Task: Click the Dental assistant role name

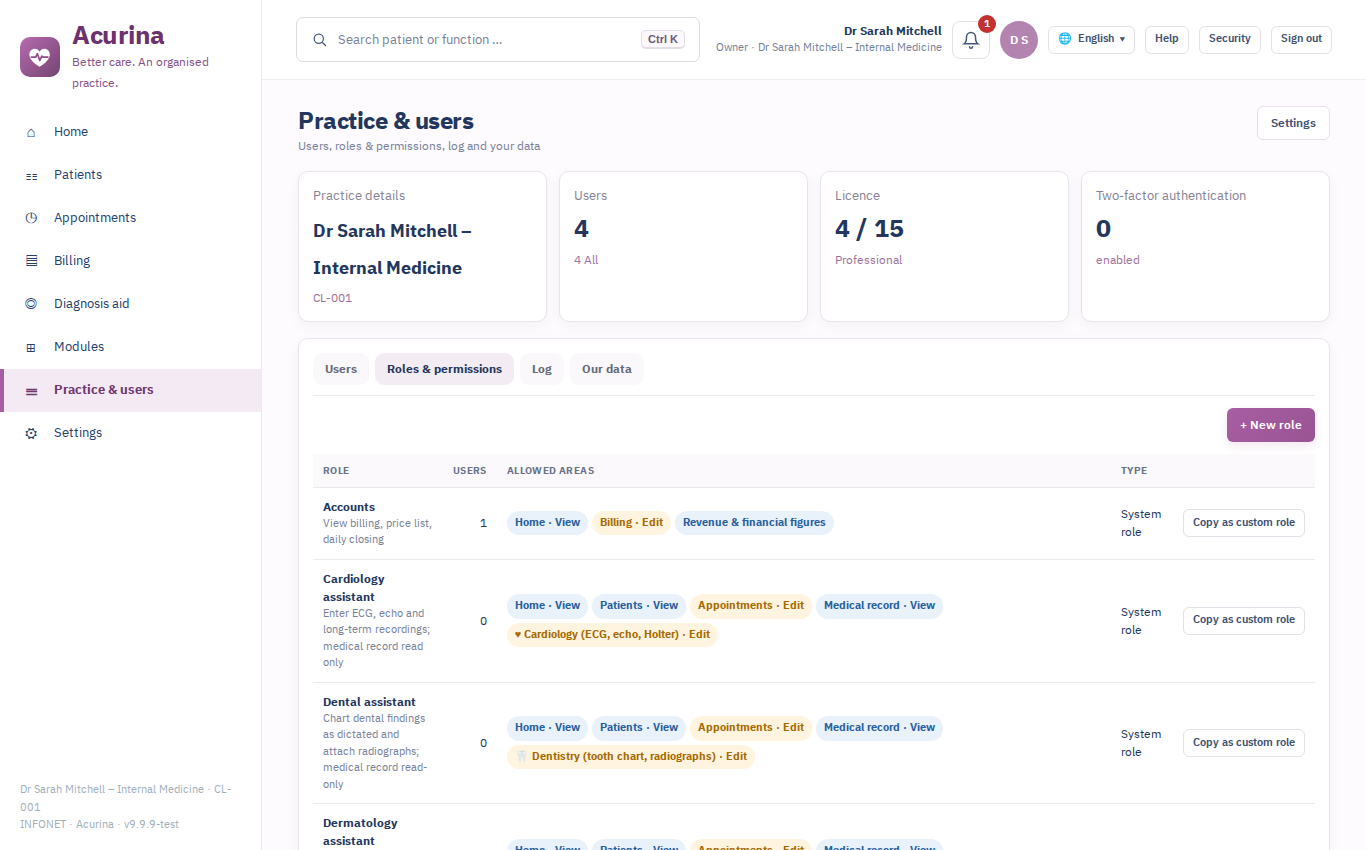Action: coord(369,702)
